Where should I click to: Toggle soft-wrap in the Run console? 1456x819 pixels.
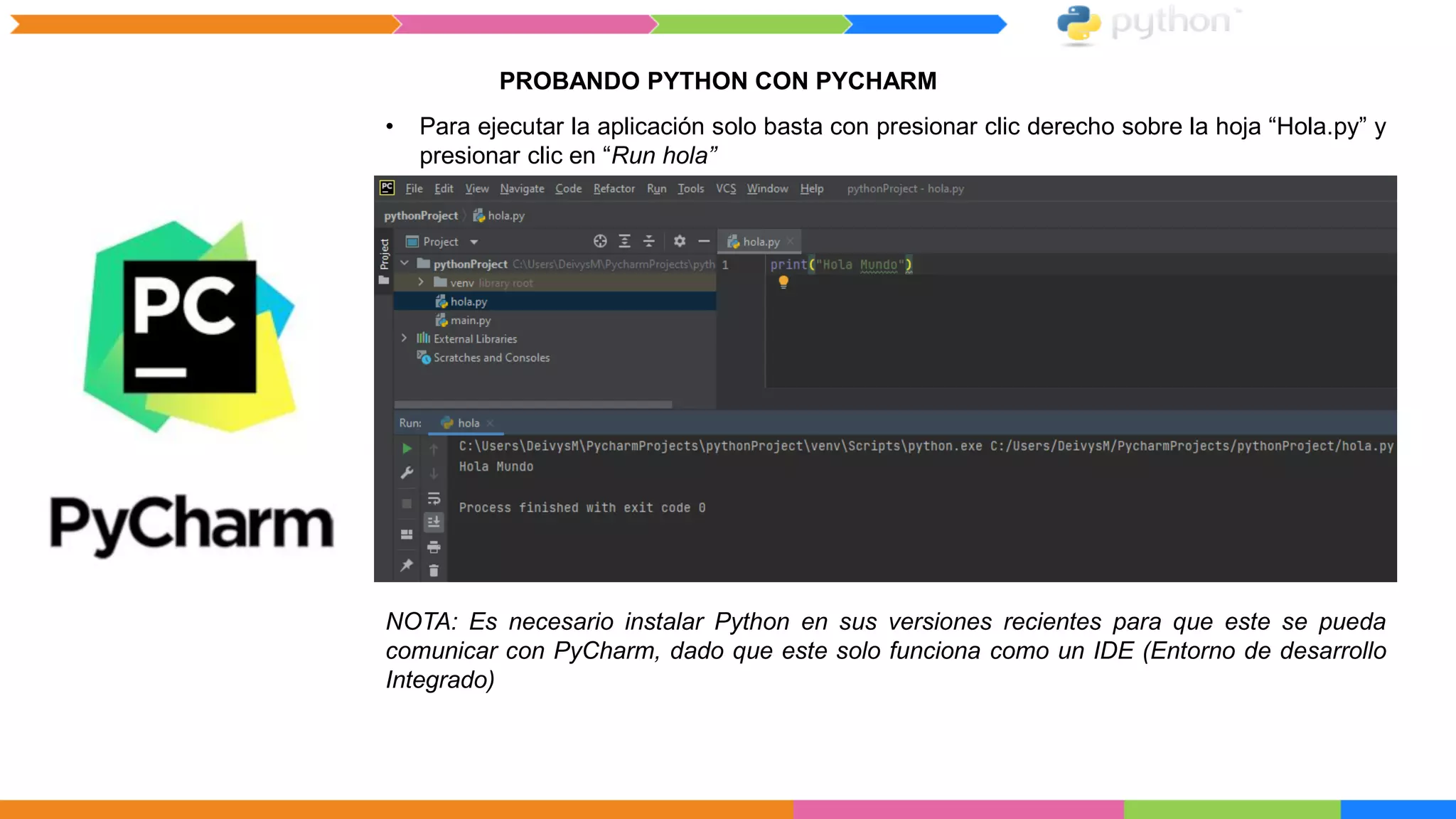pos(434,498)
